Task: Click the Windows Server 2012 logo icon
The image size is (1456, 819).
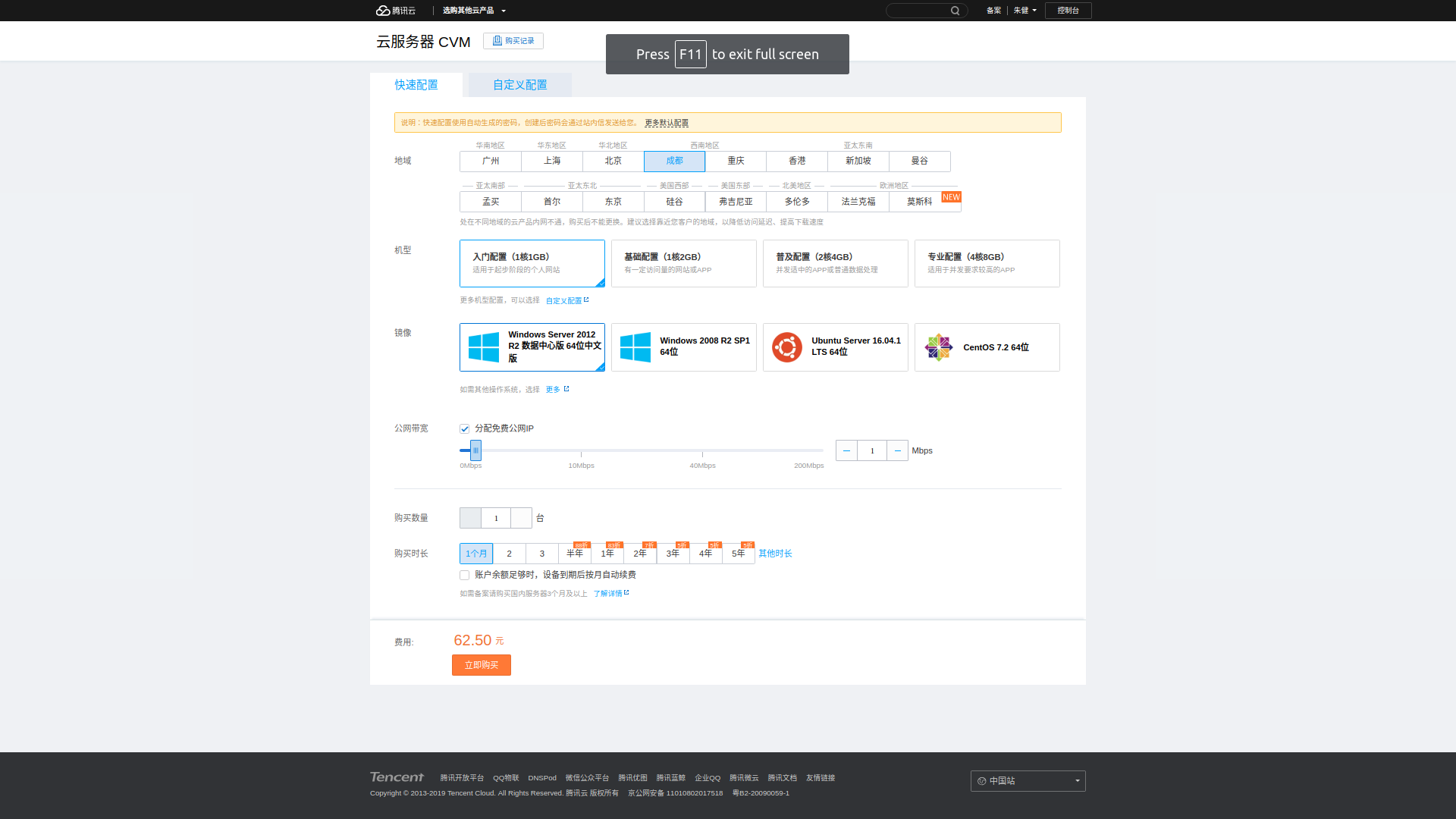Action: [484, 347]
